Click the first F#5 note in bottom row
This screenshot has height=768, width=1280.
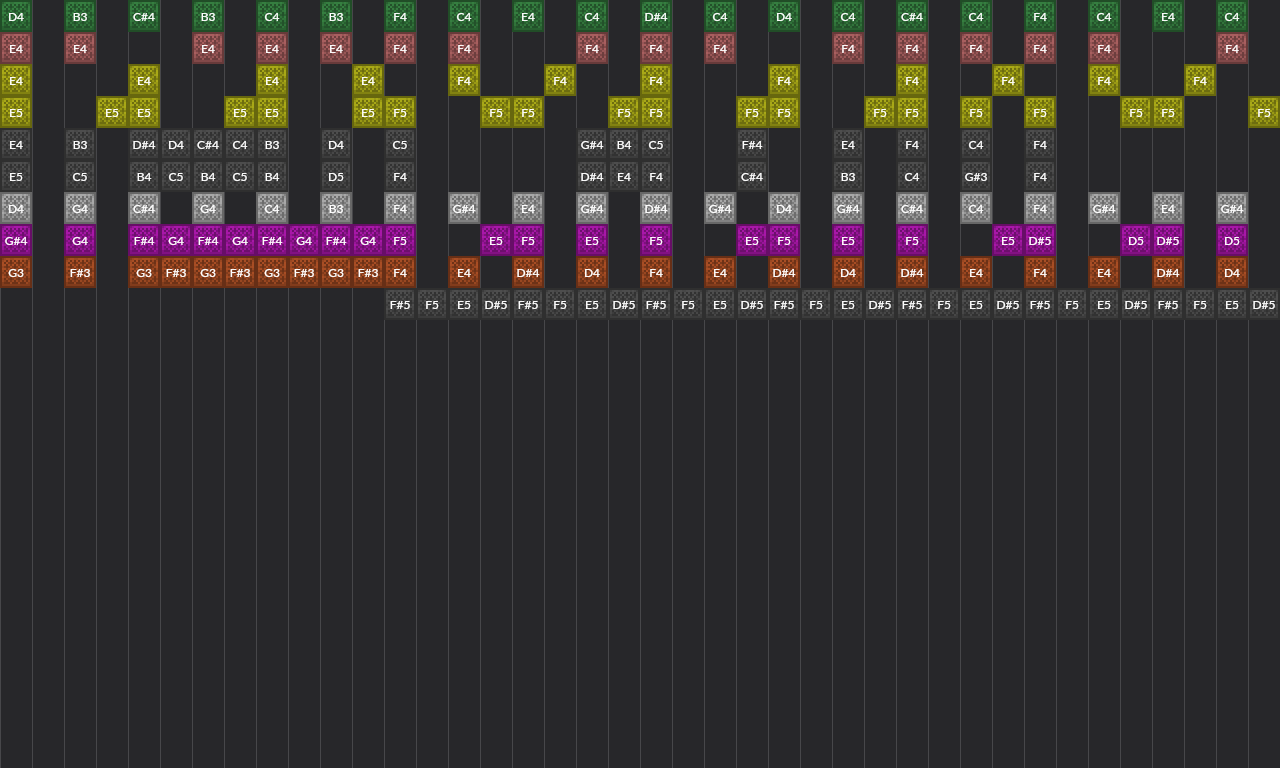pos(400,305)
